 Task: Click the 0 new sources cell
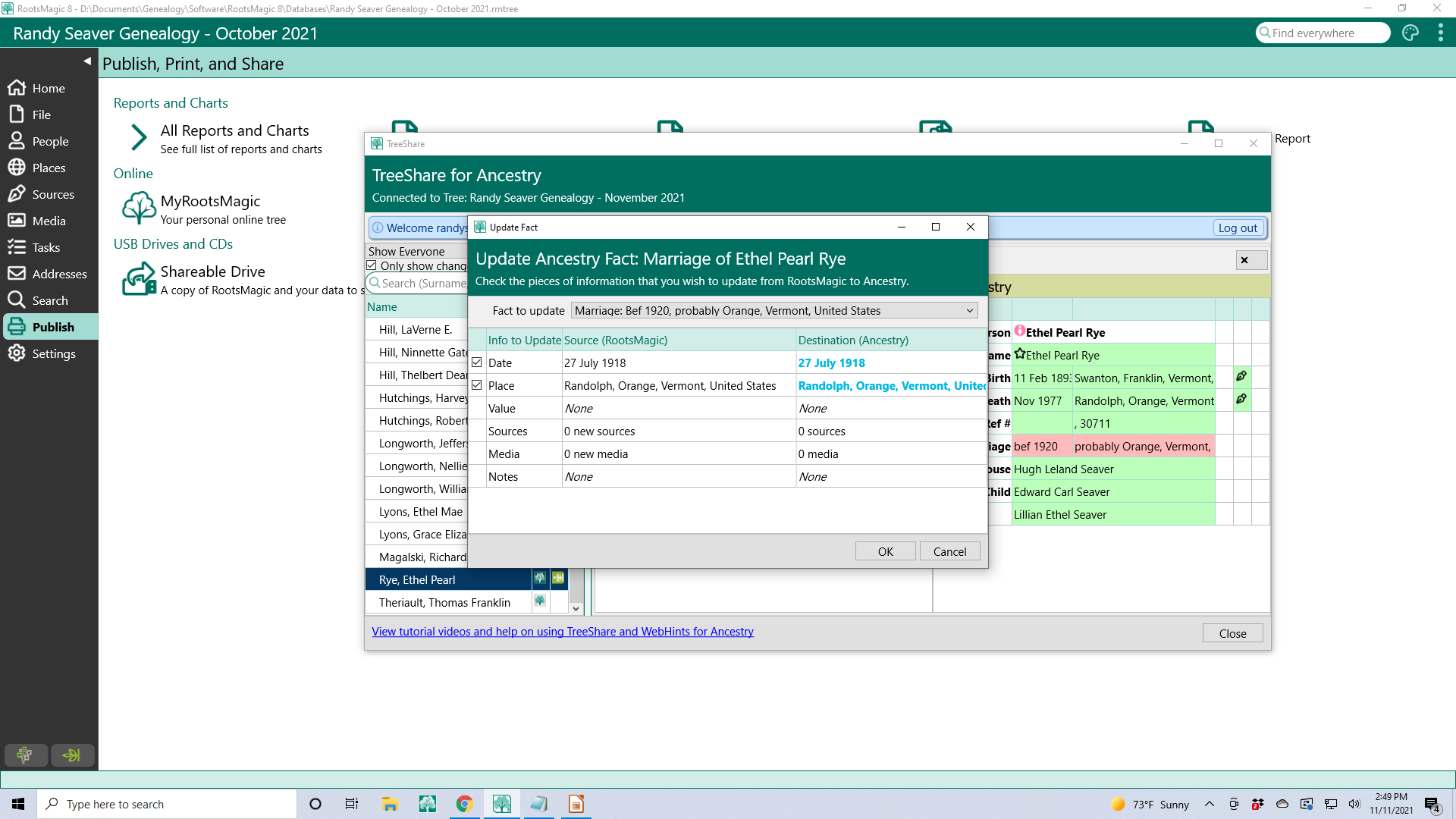(679, 431)
